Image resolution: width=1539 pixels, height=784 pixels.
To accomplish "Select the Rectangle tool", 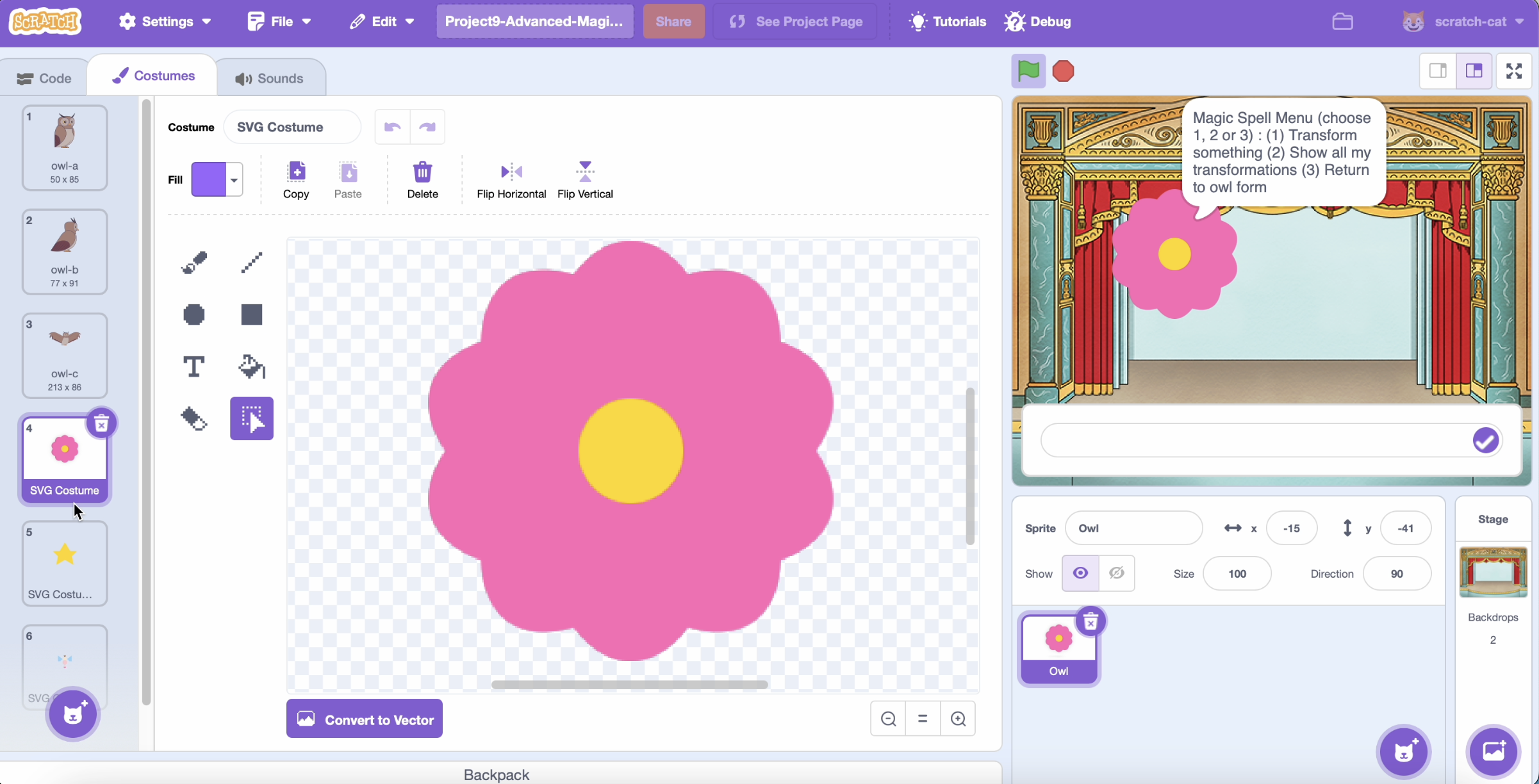I will point(251,314).
